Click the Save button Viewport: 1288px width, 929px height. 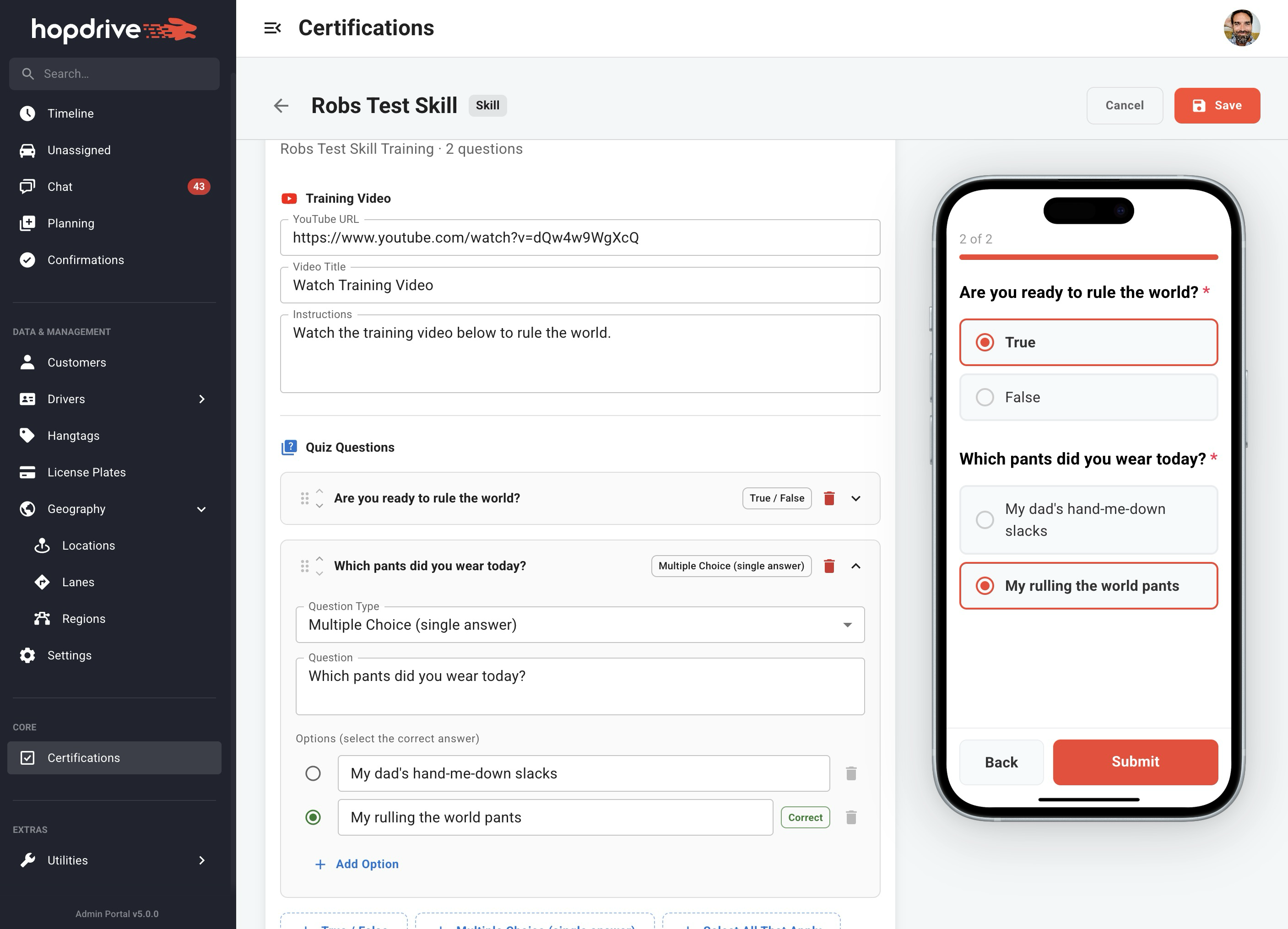click(1217, 106)
